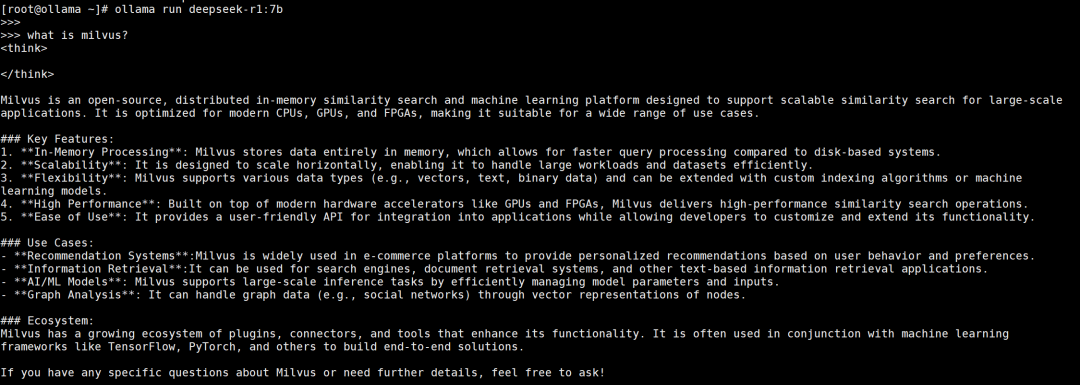Click the wrapped line 'learning models.'
This screenshot has width=1080, height=385.
tap(54, 191)
